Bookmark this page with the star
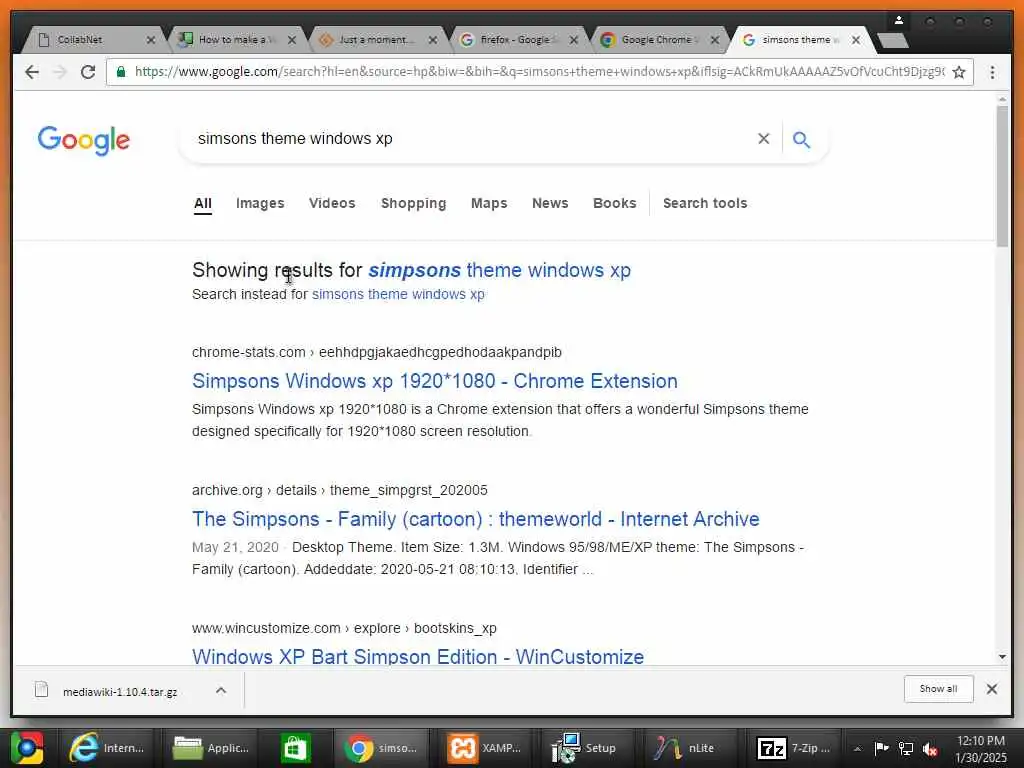 959,72
